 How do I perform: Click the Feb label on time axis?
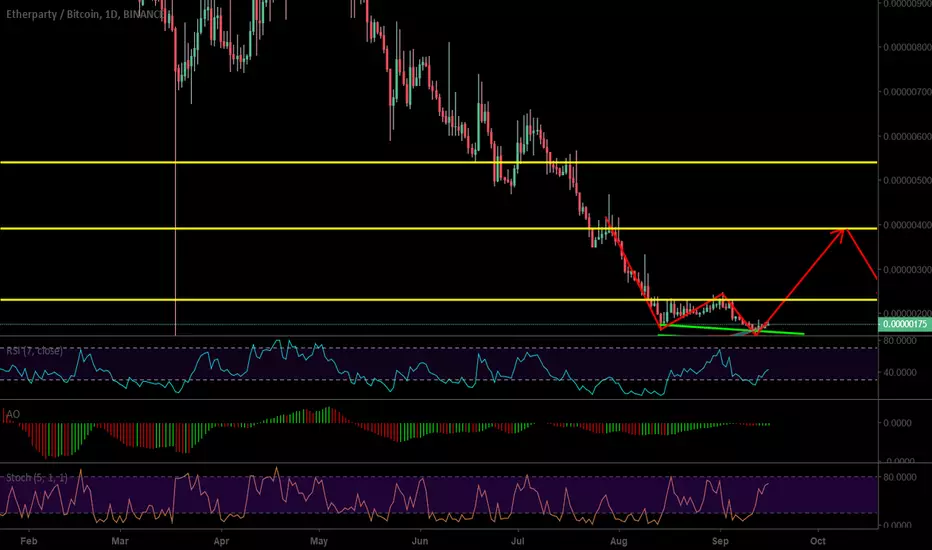tap(29, 540)
